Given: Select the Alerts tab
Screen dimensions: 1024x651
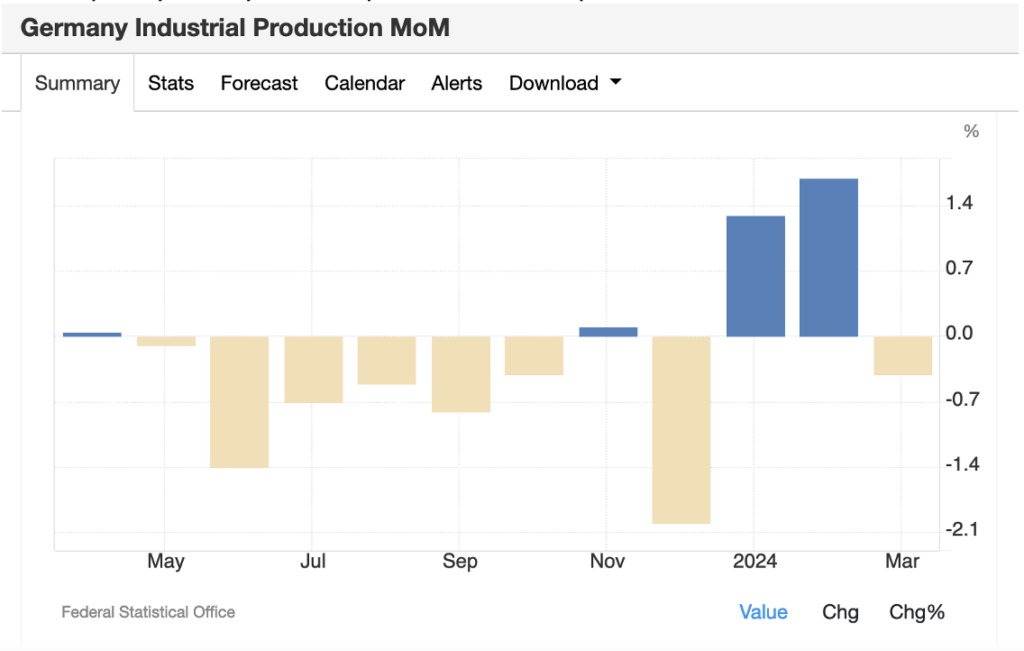Looking at the screenshot, I should click(456, 84).
